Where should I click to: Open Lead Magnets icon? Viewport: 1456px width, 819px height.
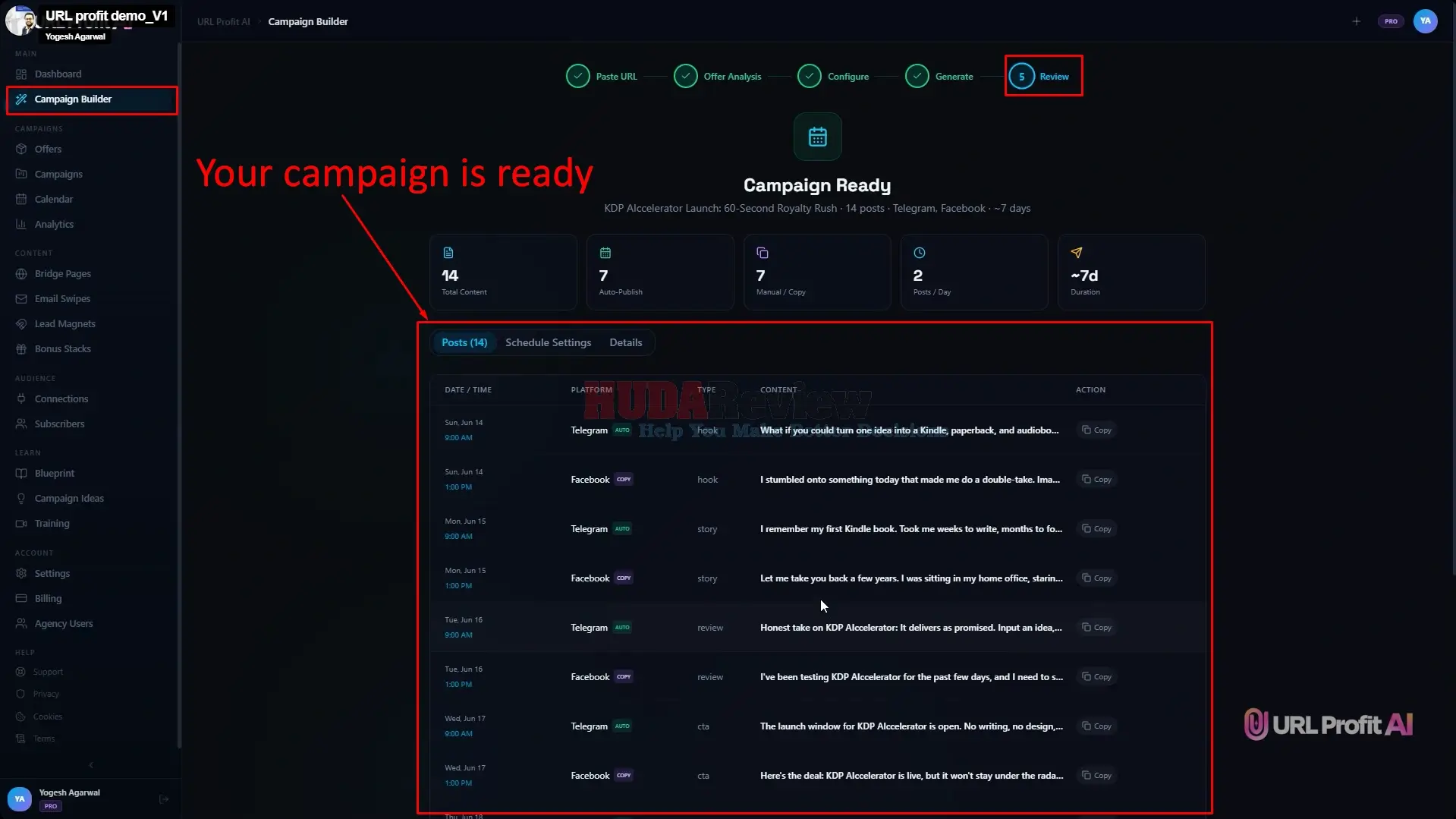(21, 323)
